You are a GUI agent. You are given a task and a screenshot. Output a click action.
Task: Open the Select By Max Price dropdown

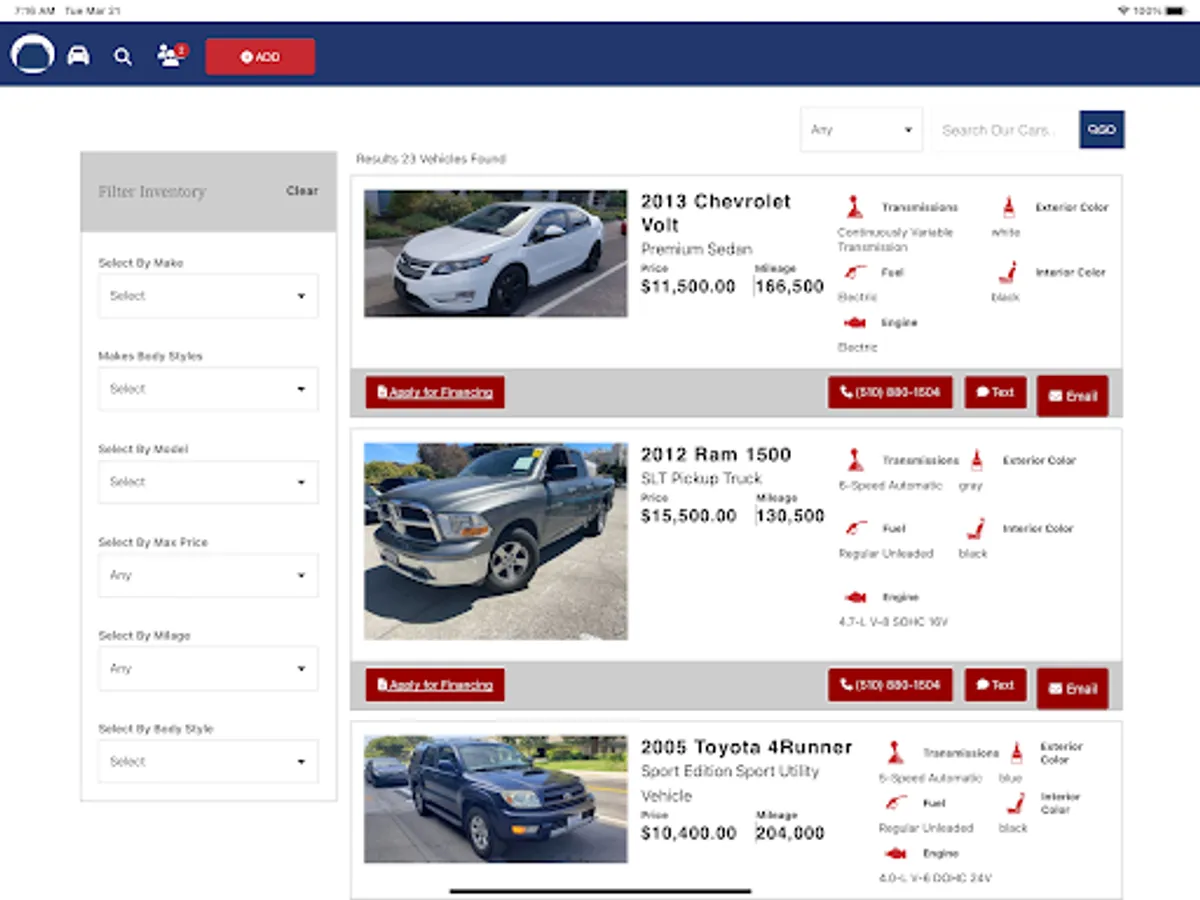point(208,576)
